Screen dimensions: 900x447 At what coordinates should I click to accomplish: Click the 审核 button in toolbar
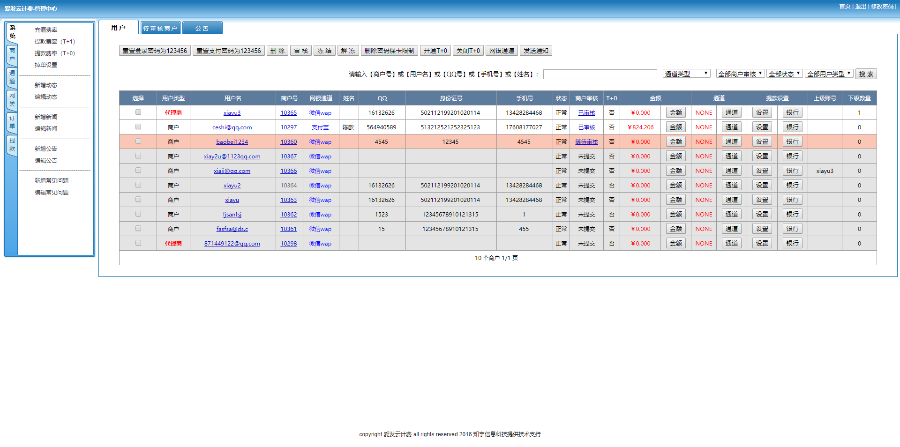coord(301,50)
